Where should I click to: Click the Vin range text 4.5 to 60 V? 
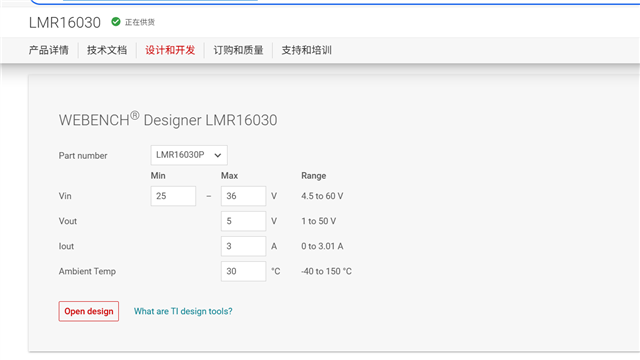pos(322,196)
